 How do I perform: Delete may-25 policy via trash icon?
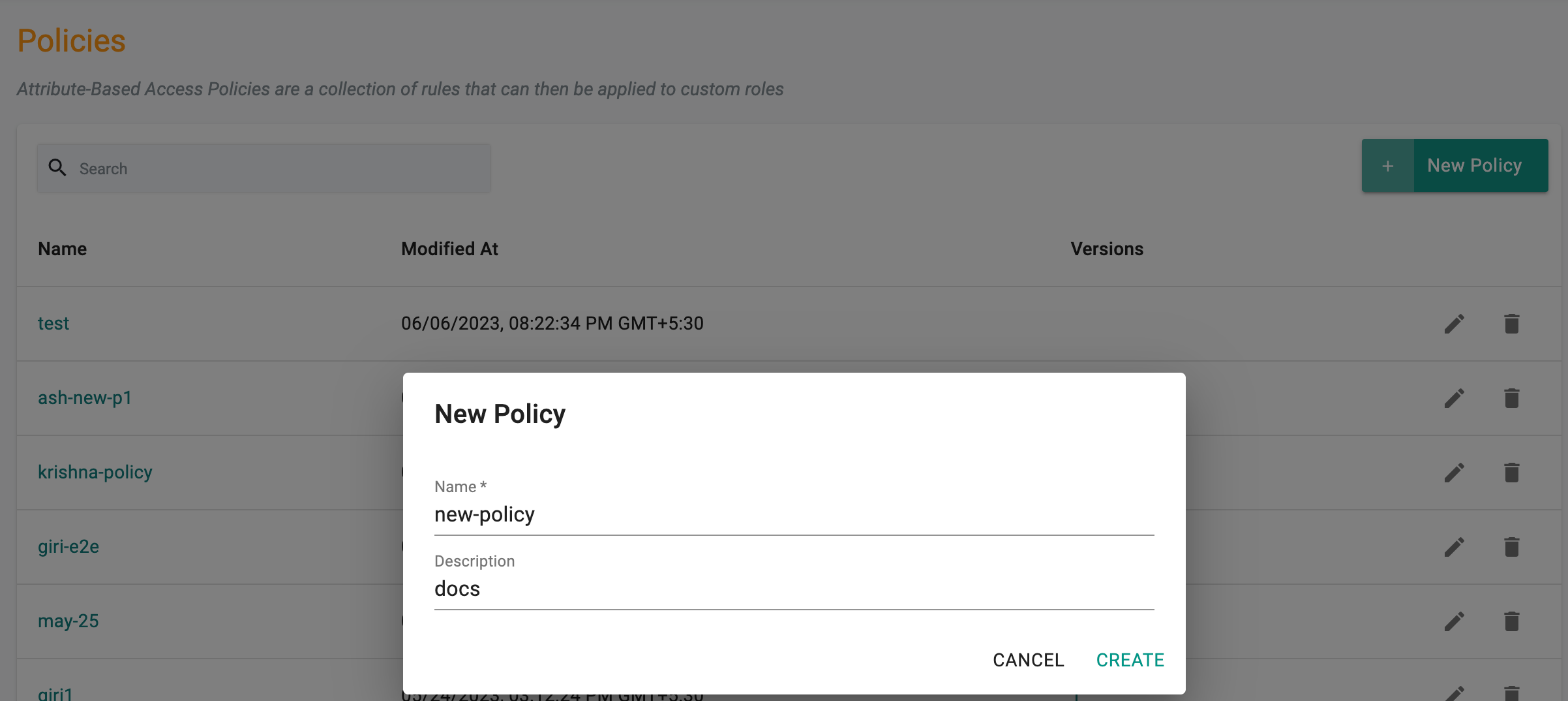point(1511,621)
